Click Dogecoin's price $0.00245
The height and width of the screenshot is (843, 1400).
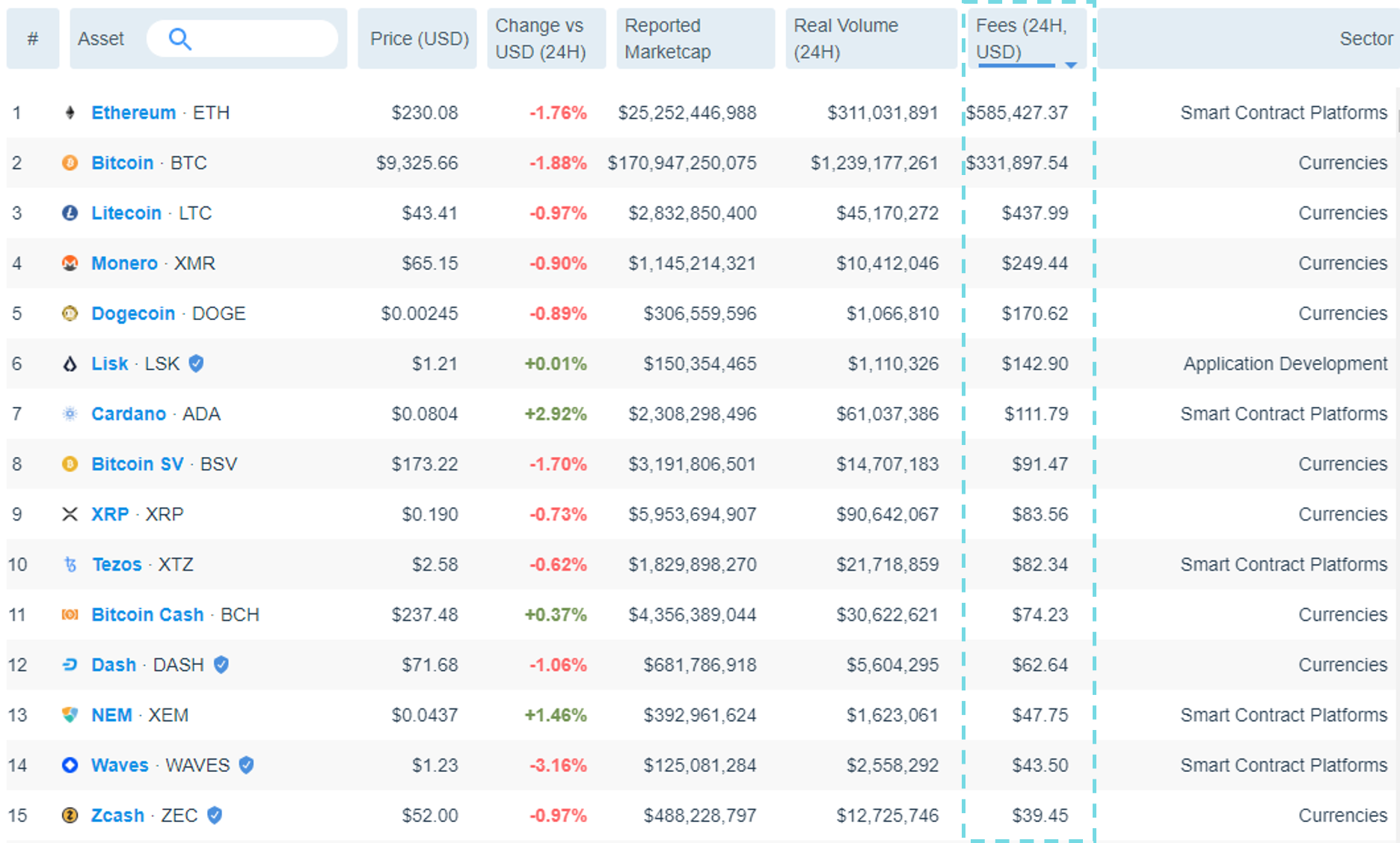pyautogui.click(x=420, y=313)
